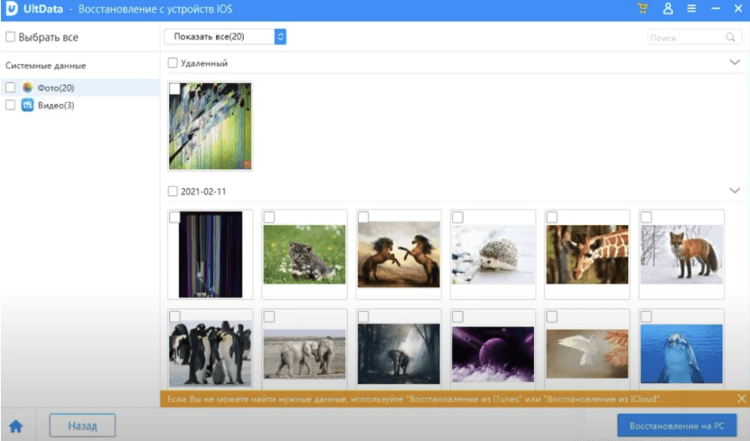Go to the home screen icon
The width and height of the screenshot is (750, 441).
pos(16,426)
